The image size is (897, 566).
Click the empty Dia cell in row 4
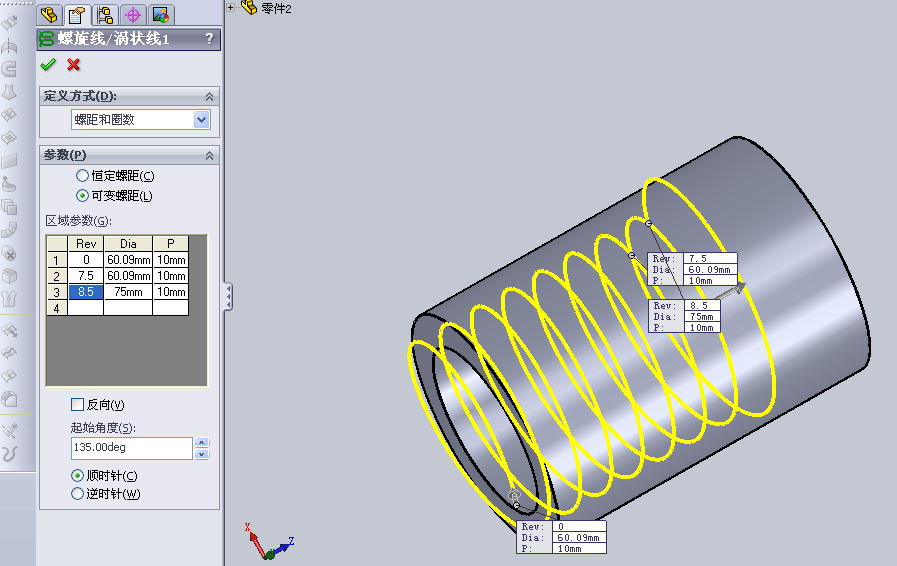(x=128, y=308)
